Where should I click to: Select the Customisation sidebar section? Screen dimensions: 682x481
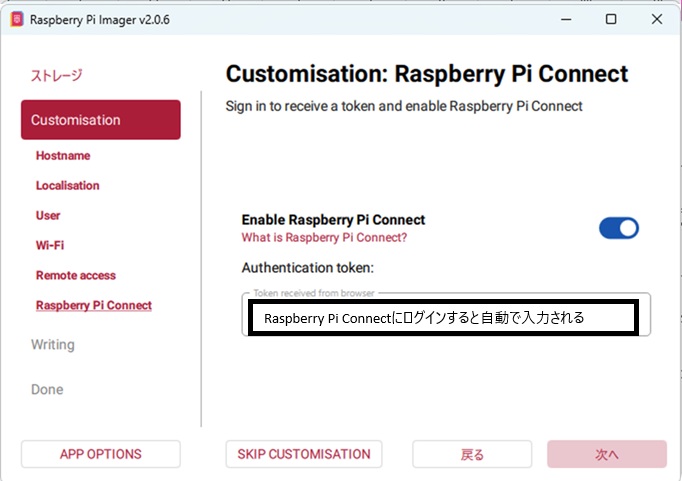100,120
